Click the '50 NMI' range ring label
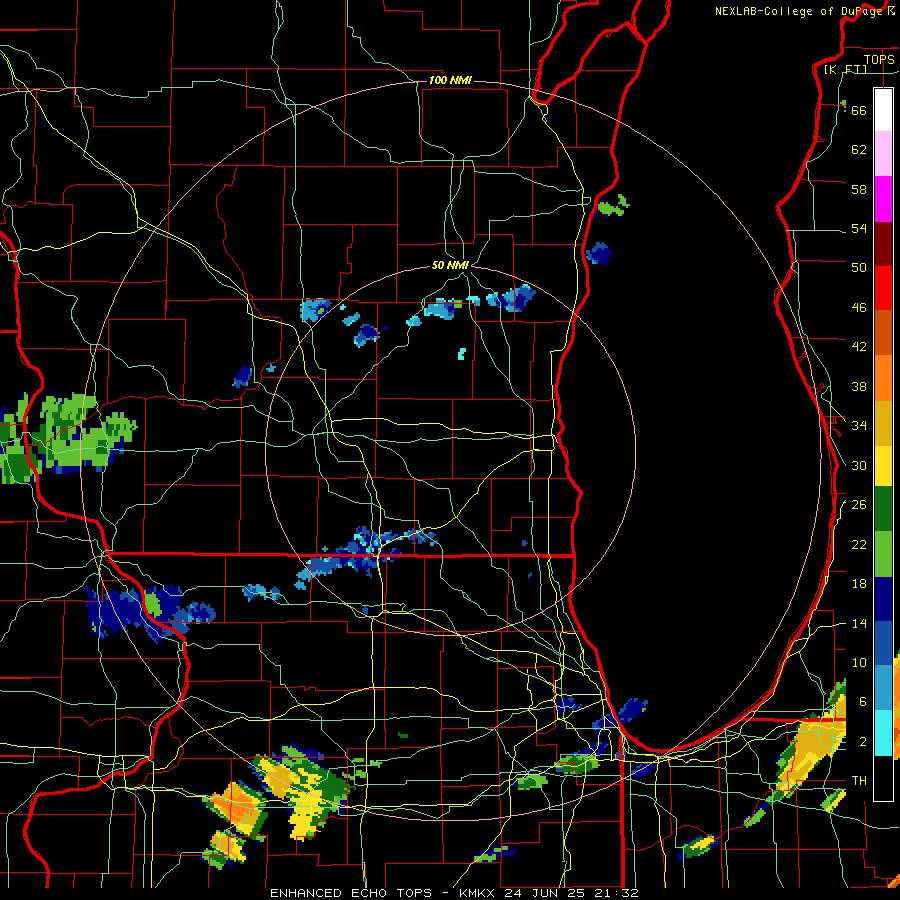900x900 pixels. (450, 265)
